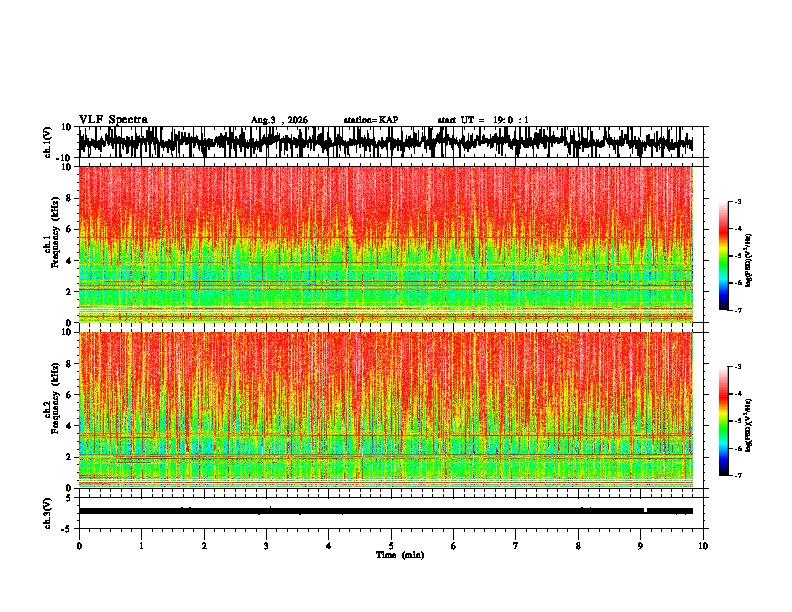Click the 9 minute tick on time axis
Viewport: 792px width, 612px height.
[x=640, y=546]
